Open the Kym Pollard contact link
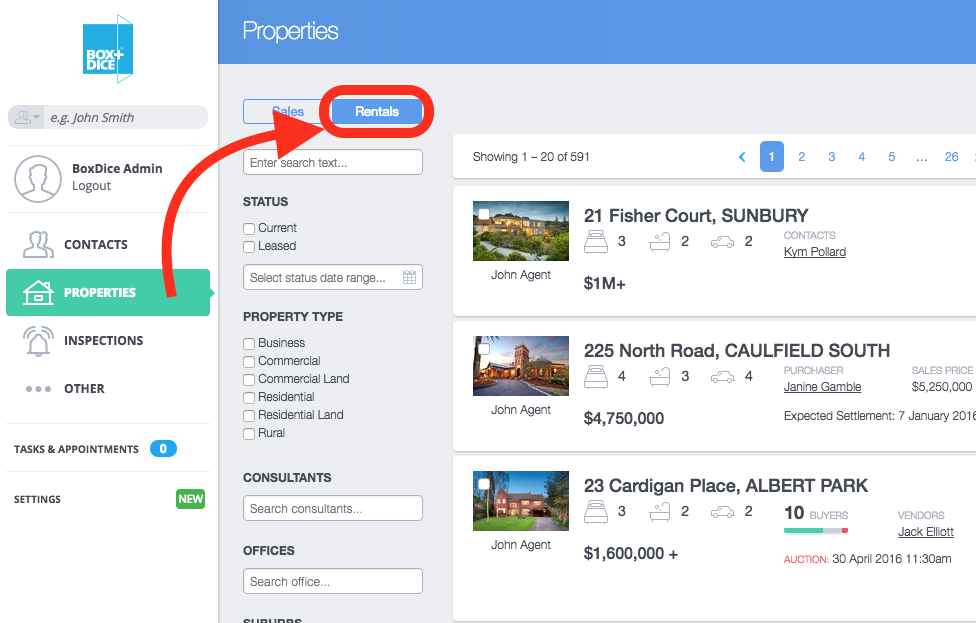The image size is (976, 623). [x=815, y=251]
